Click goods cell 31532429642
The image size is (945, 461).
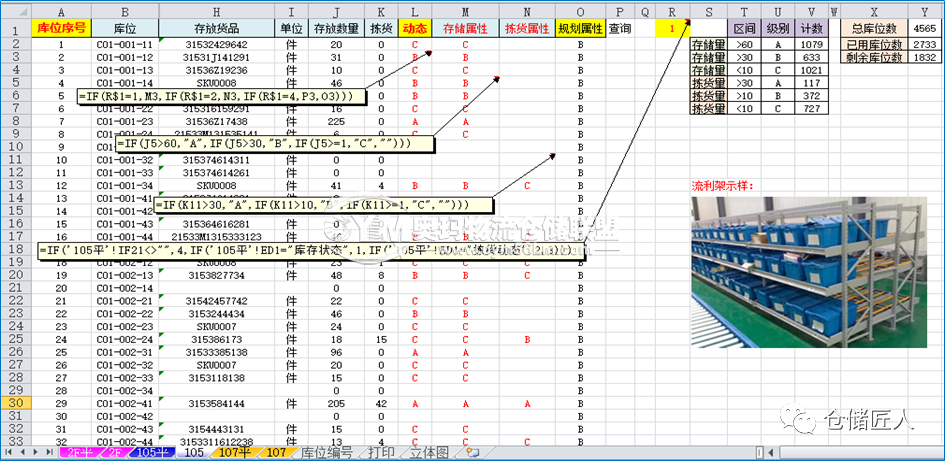218,44
